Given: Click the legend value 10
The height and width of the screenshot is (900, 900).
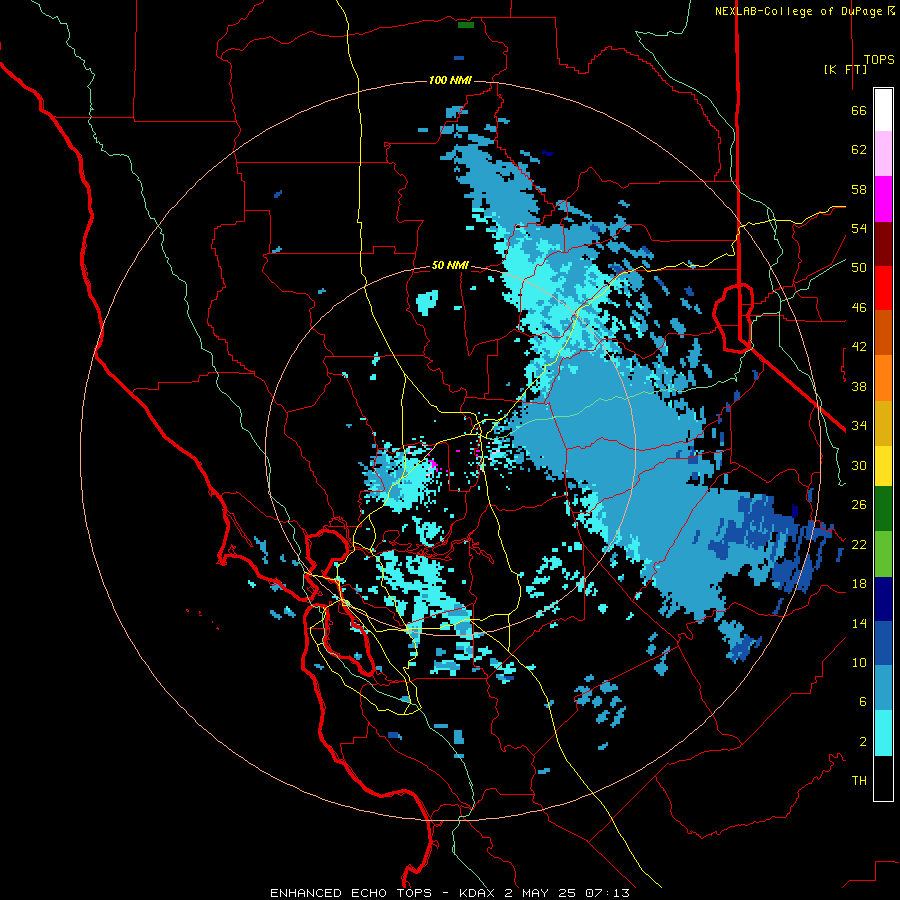Looking at the screenshot, I should tap(859, 662).
